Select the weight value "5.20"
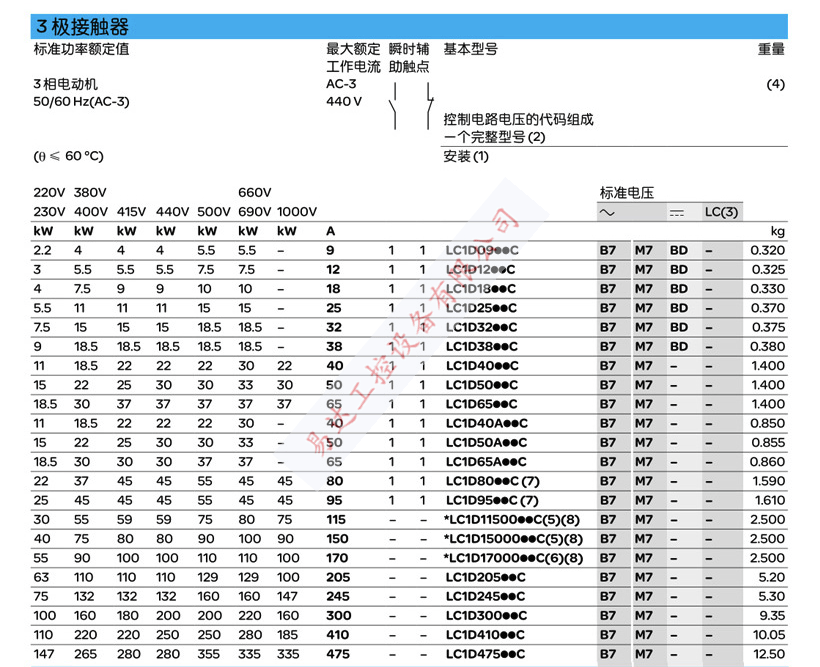The height and width of the screenshot is (667, 820). click(x=772, y=578)
